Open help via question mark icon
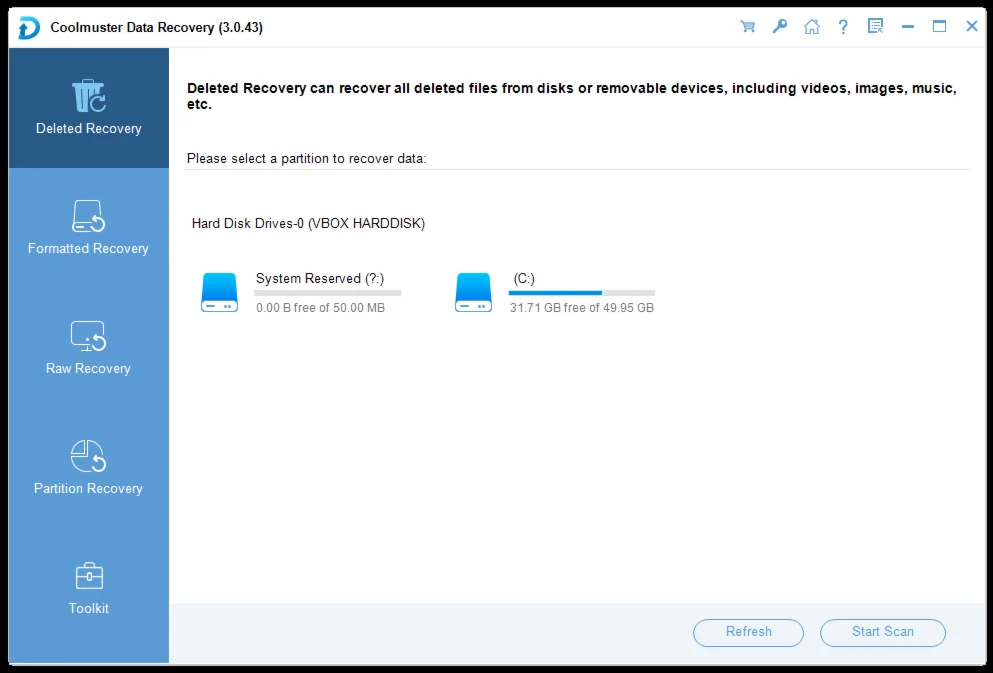Viewport: 993px width, 673px height. pos(843,27)
